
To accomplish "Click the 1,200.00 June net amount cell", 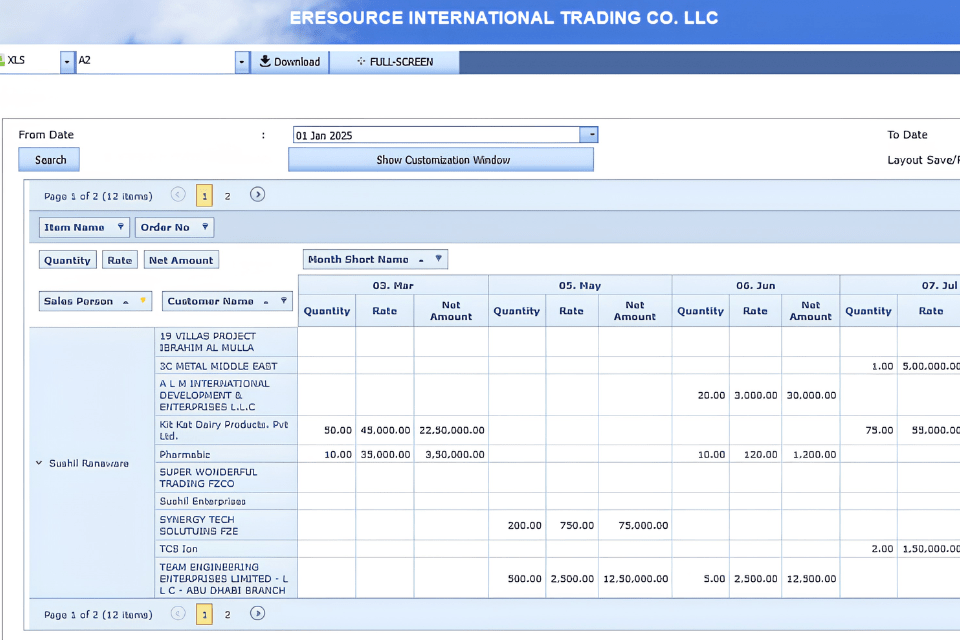I will [x=811, y=454].
